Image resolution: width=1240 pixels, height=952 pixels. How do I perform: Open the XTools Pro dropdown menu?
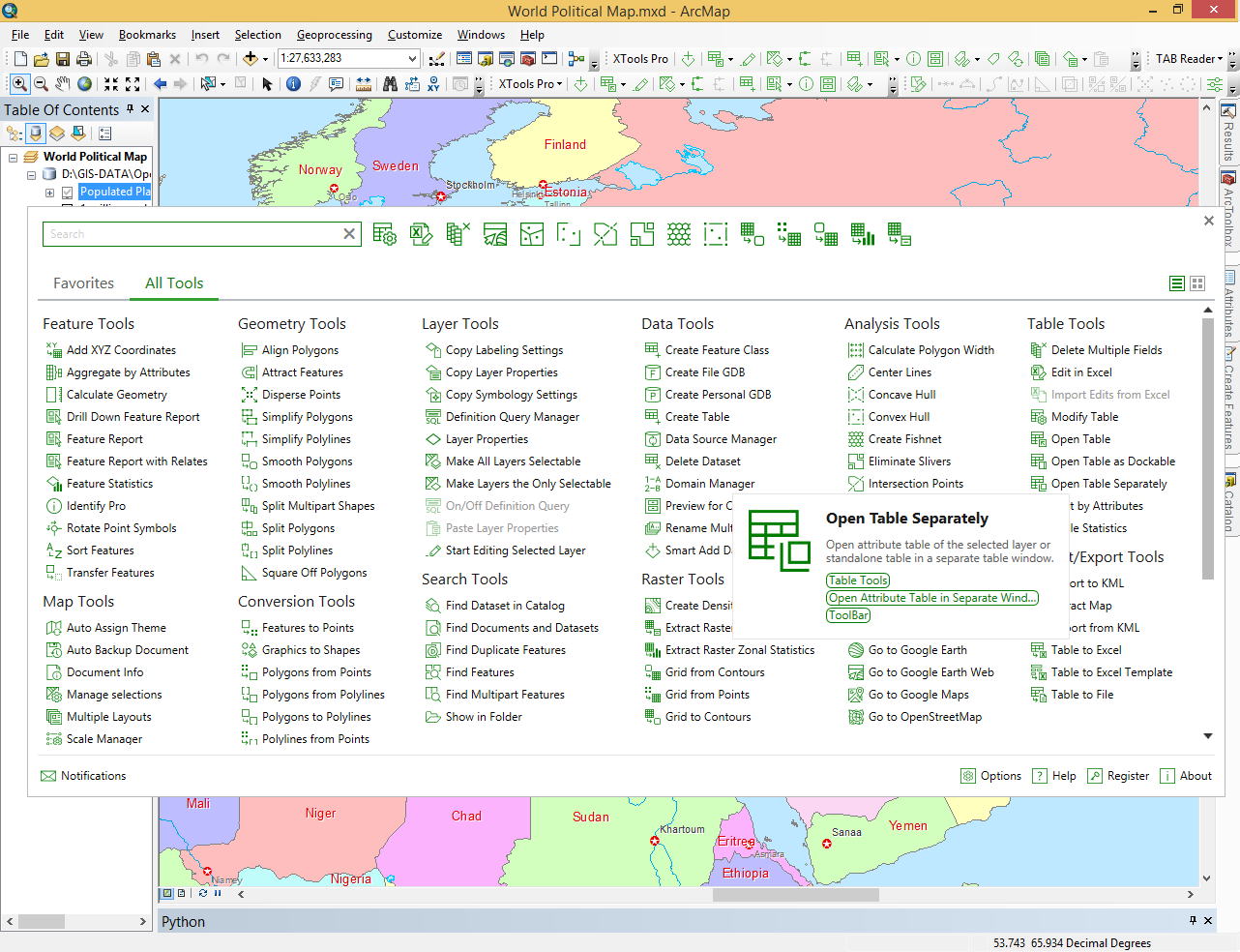coord(640,59)
